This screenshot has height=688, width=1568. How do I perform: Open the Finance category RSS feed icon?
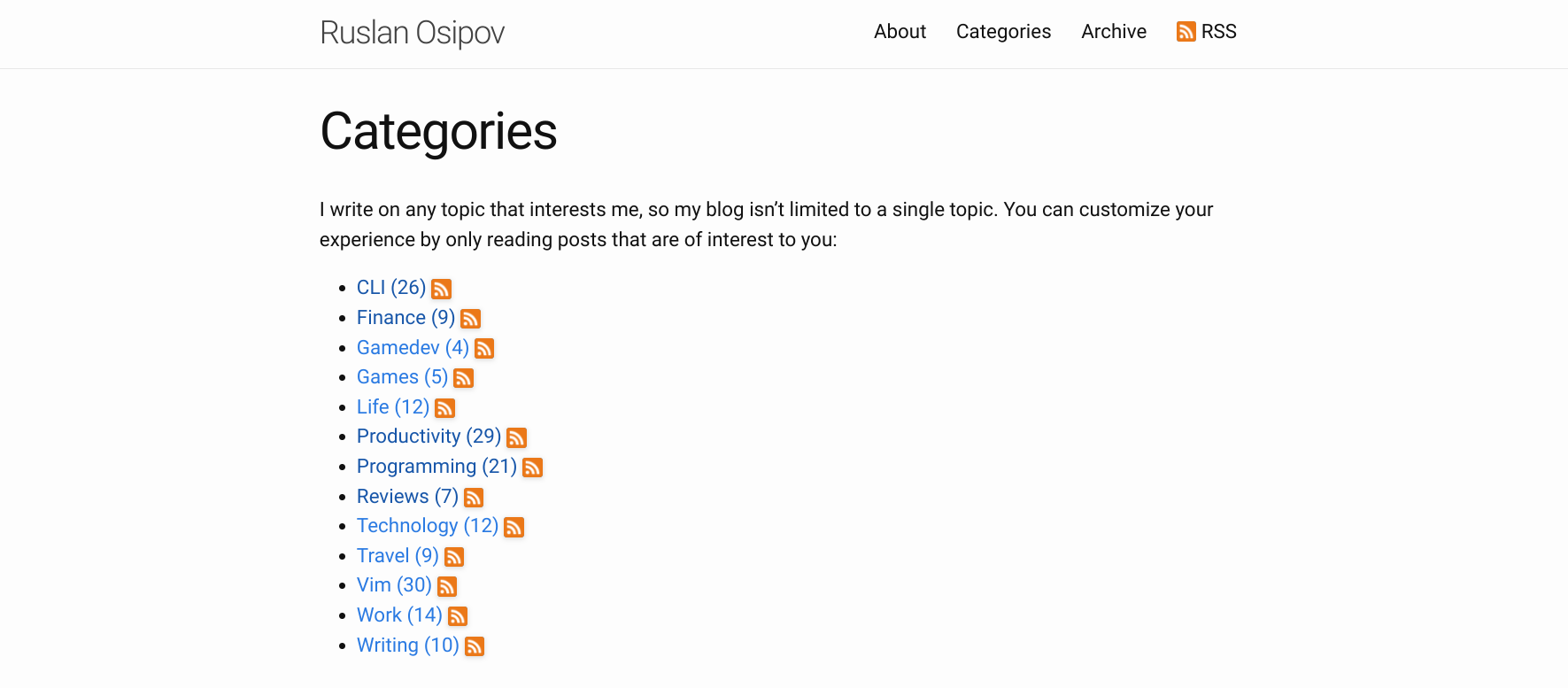point(470,318)
